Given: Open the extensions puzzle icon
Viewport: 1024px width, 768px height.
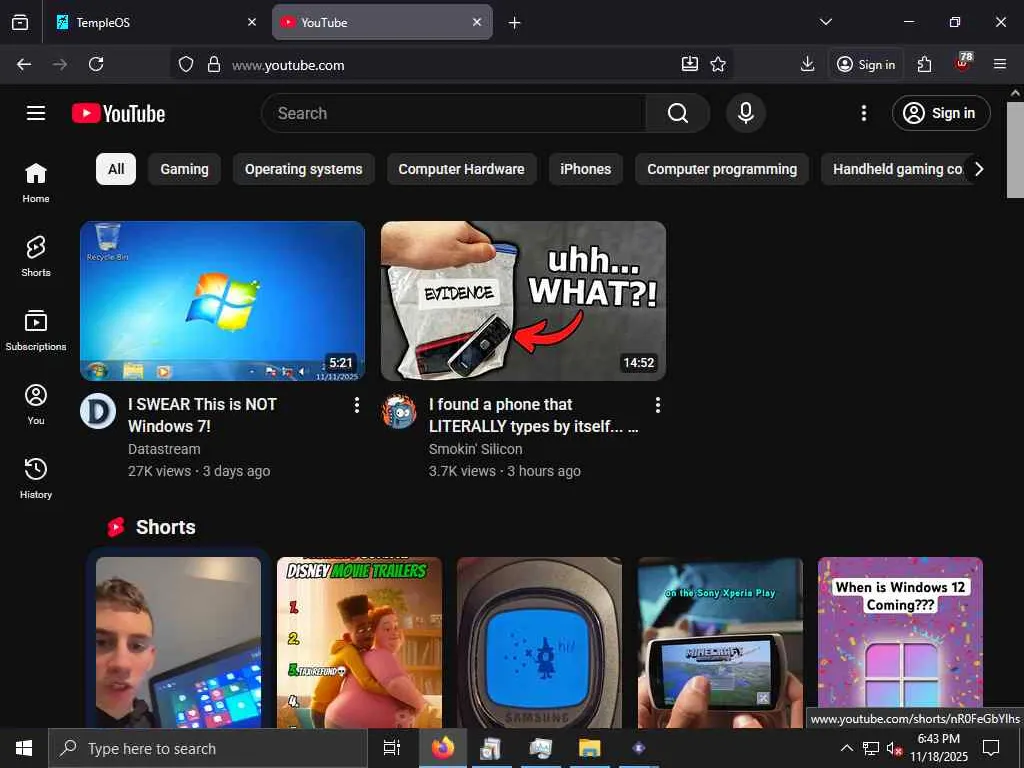Looking at the screenshot, I should tap(924, 64).
